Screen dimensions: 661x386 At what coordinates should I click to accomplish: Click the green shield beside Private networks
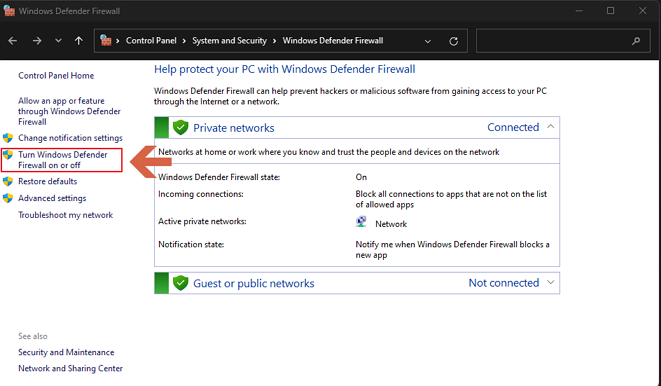(180, 127)
